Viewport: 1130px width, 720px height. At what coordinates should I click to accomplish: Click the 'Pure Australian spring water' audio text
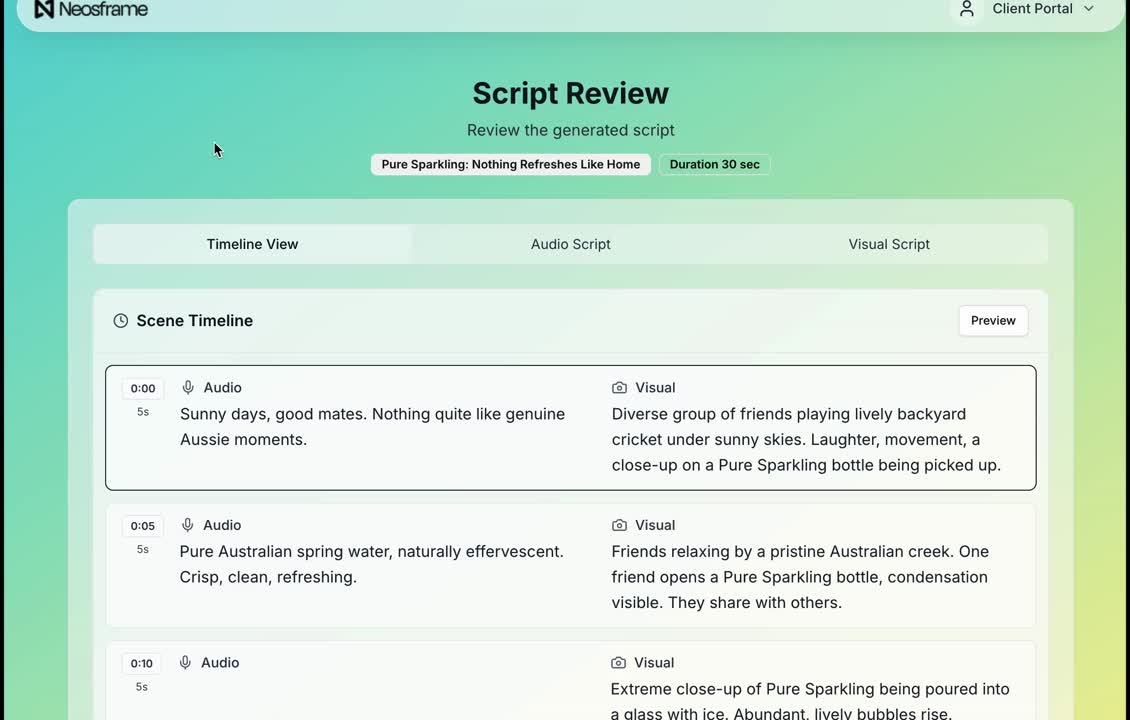[372, 564]
